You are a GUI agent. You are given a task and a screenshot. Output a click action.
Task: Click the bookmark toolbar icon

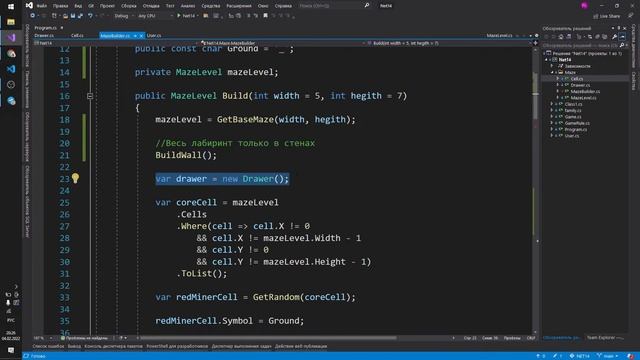click(265, 16)
